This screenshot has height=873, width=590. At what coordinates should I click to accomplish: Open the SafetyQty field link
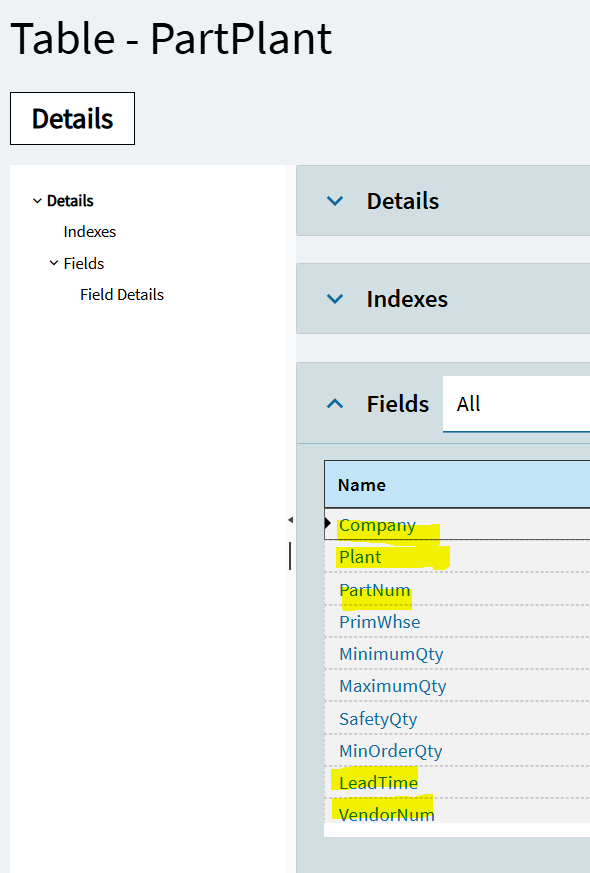pyautogui.click(x=378, y=719)
